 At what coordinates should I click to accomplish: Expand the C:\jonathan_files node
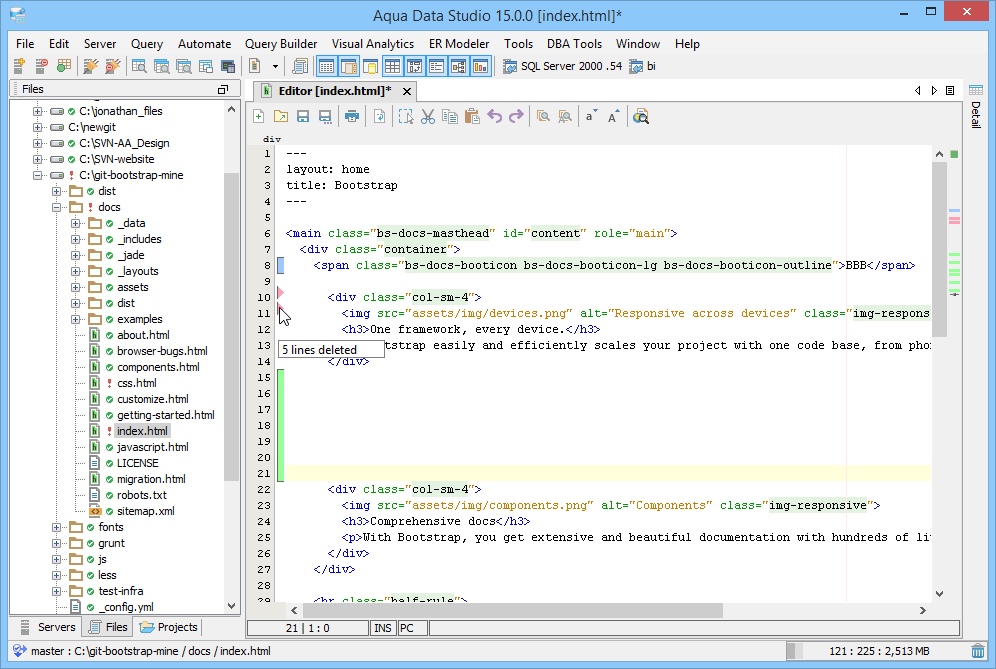pyautogui.click(x=37, y=111)
